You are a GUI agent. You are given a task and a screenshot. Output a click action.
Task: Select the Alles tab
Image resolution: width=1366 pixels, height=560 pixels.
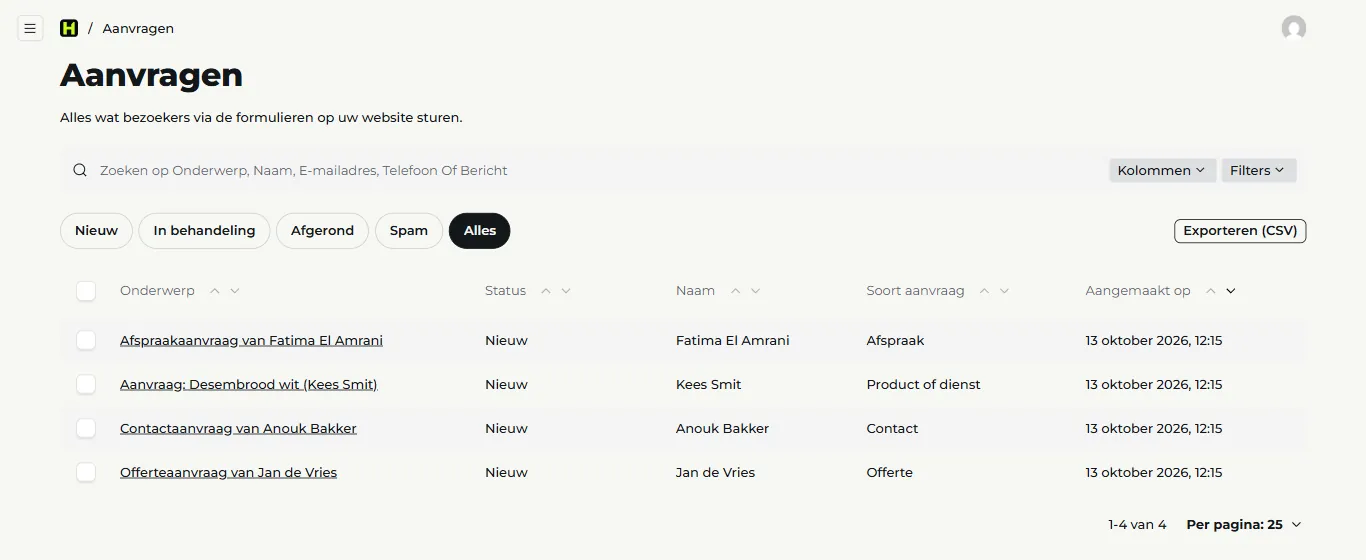tap(480, 230)
